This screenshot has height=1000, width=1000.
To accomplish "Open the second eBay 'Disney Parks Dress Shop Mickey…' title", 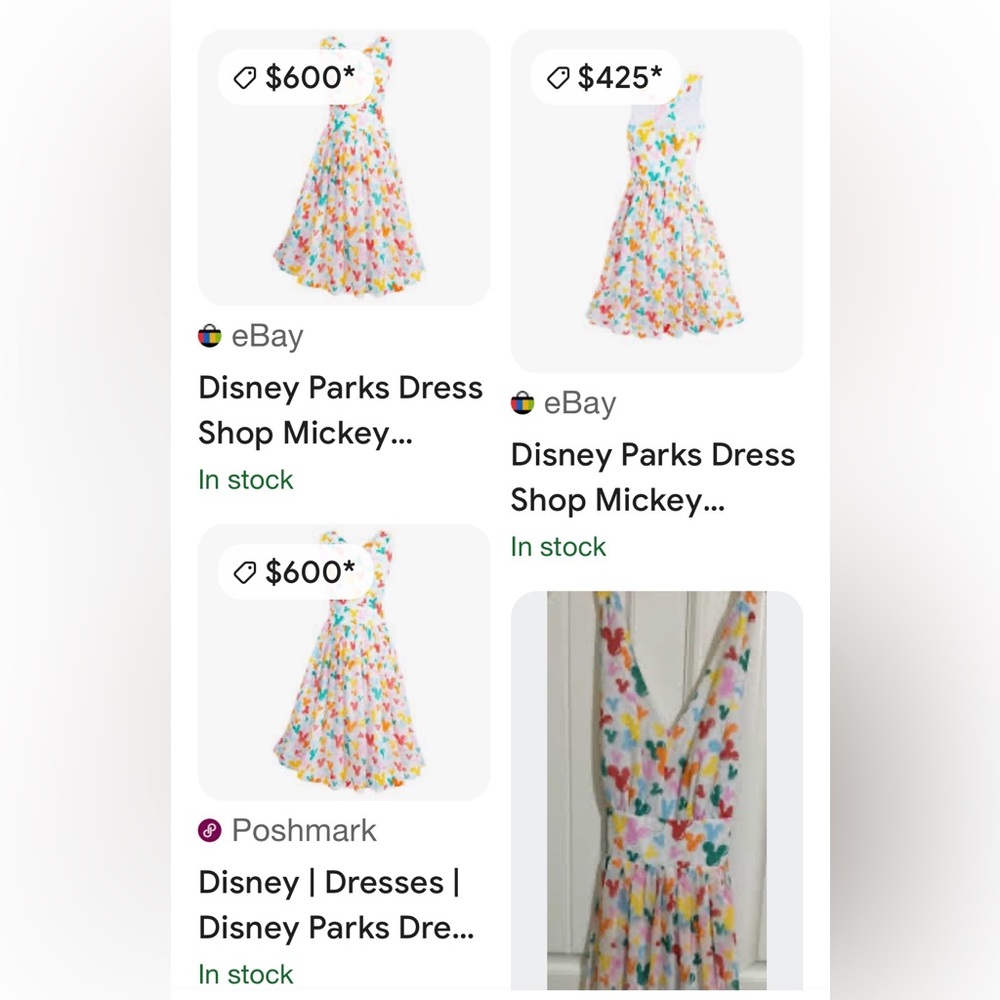I will (x=652, y=477).
